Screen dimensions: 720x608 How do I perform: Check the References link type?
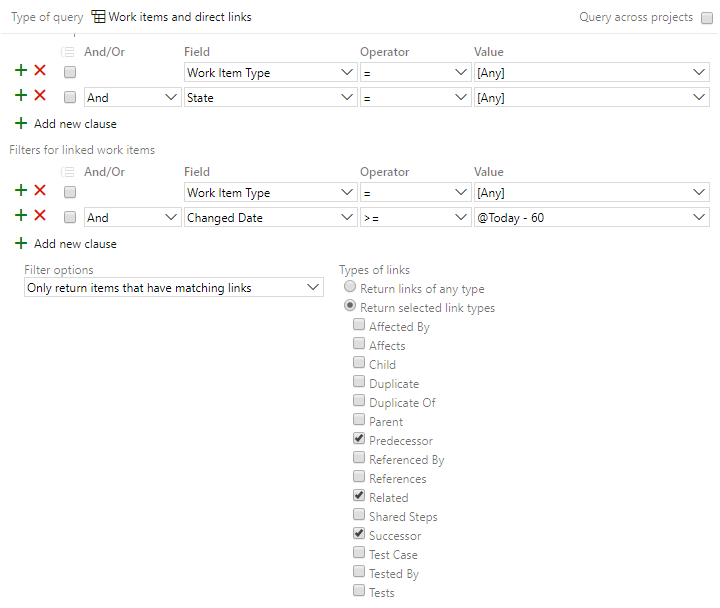click(359, 477)
